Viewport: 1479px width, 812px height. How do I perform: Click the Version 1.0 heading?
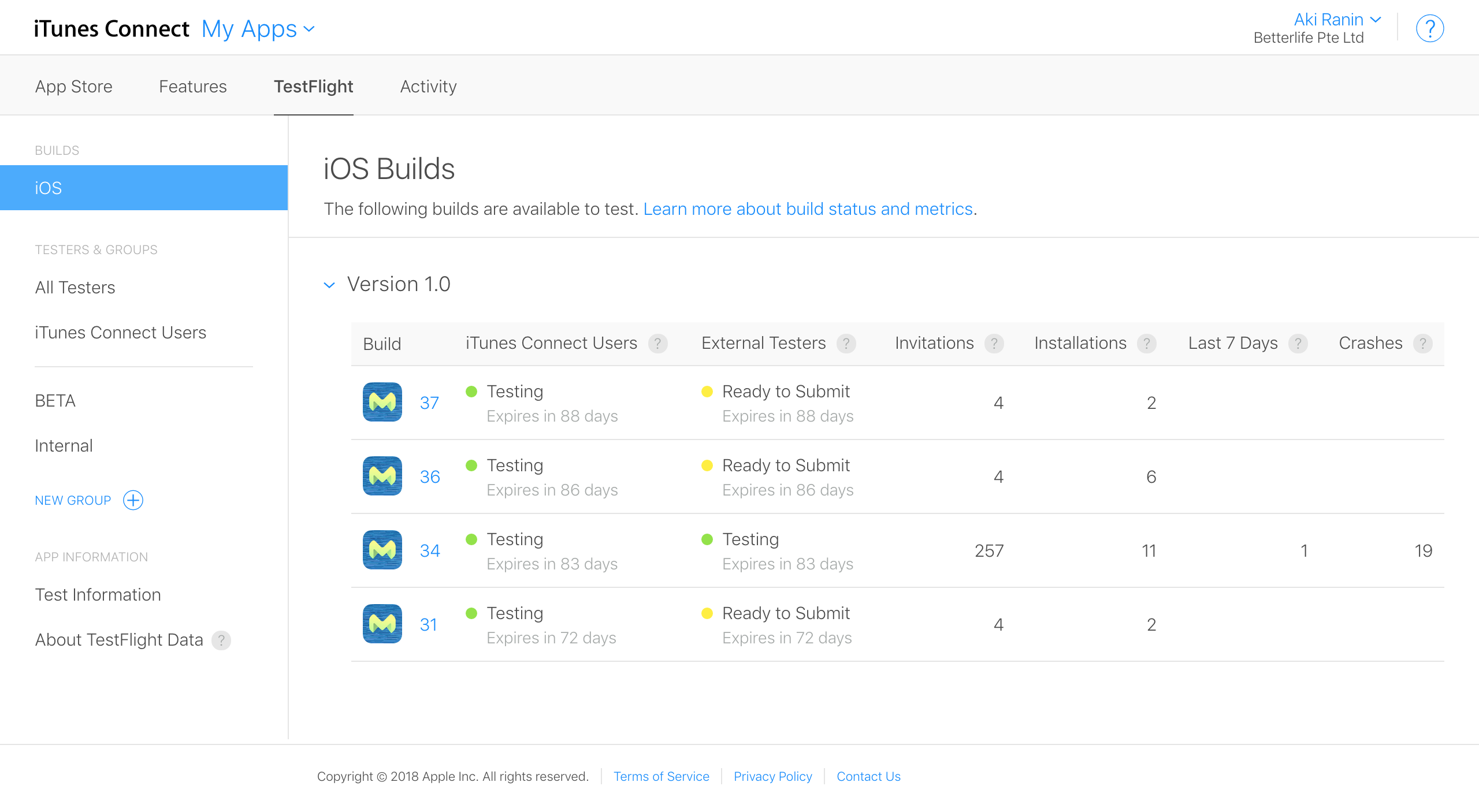point(399,284)
